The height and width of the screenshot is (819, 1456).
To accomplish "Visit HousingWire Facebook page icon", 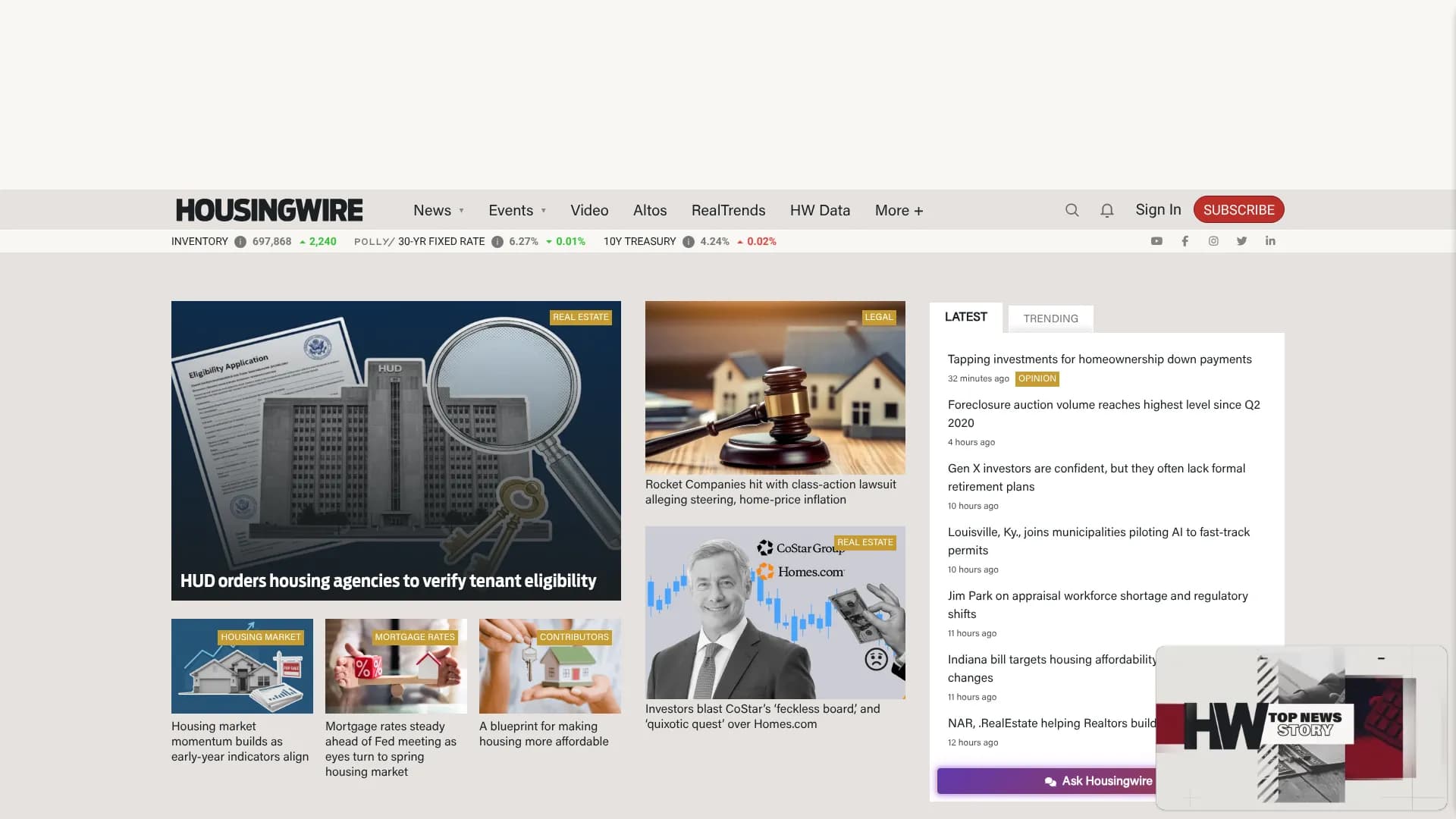I will (x=1185, y=241).
